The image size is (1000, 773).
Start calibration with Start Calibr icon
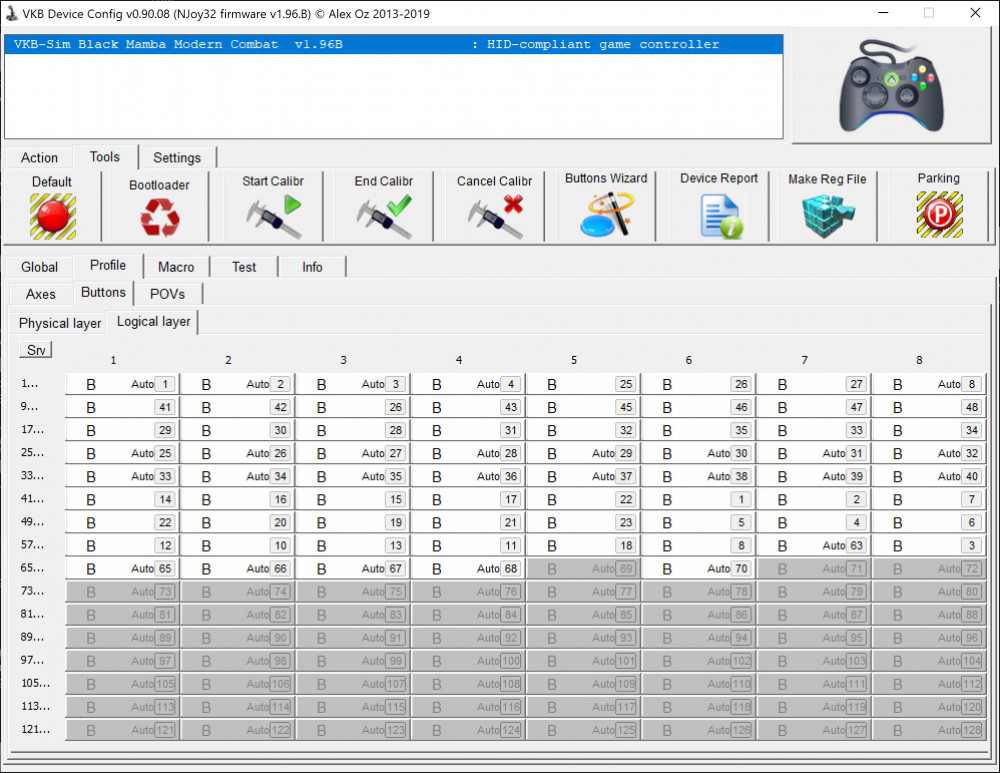point(273,216)
